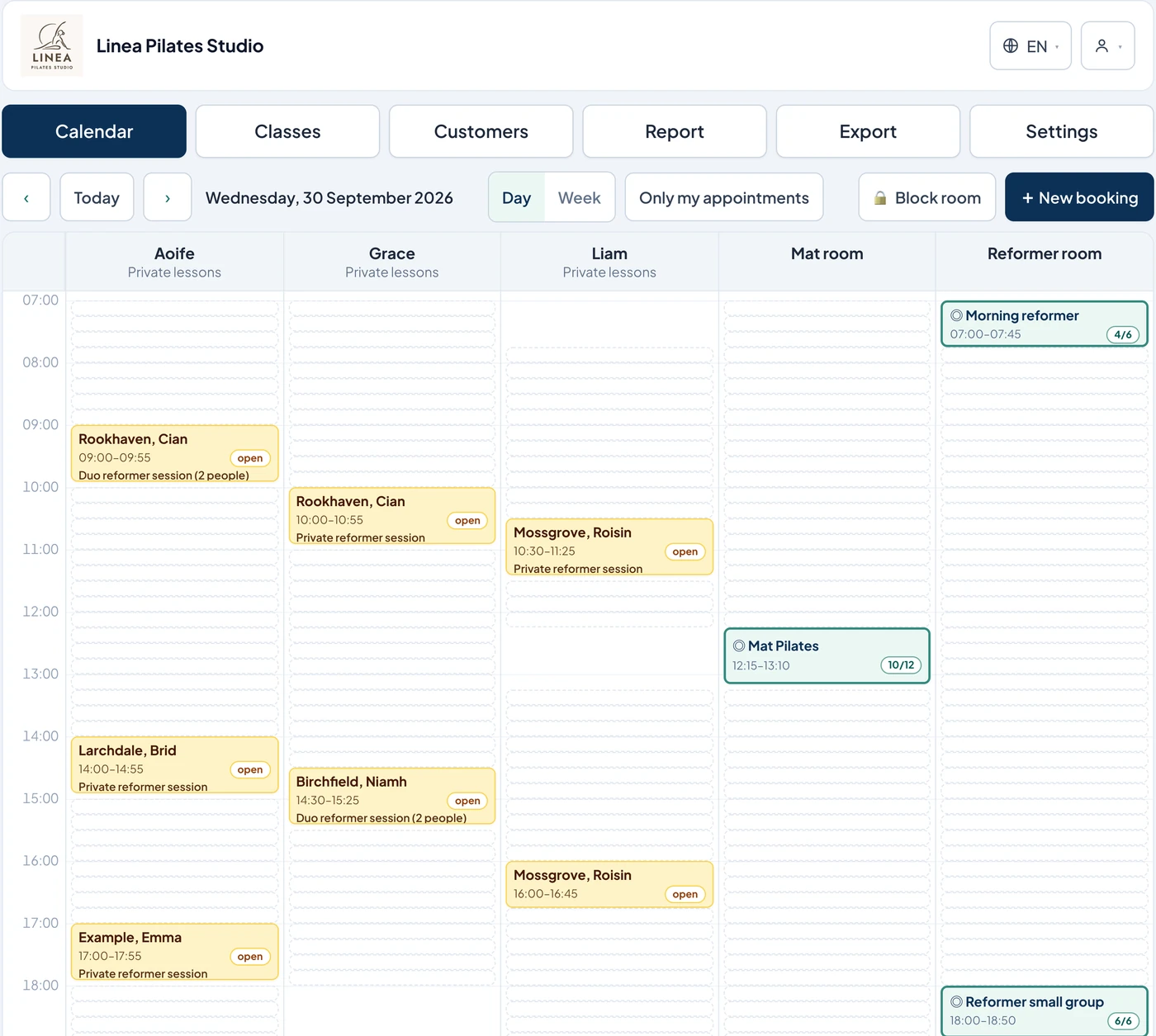Open the user account menu
This screenshot has width=1156, height=1036.
1108,46
